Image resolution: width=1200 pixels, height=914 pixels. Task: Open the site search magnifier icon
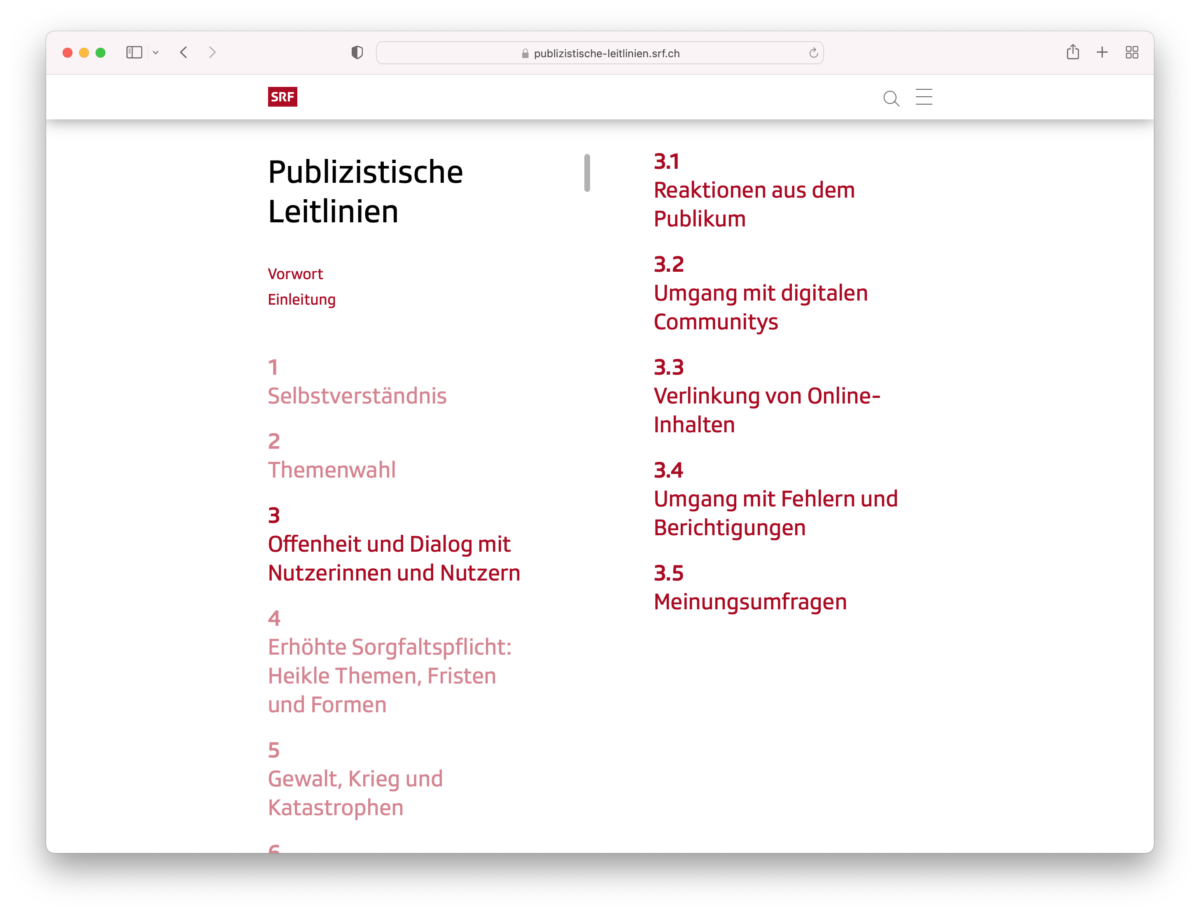tap(891, 98)
